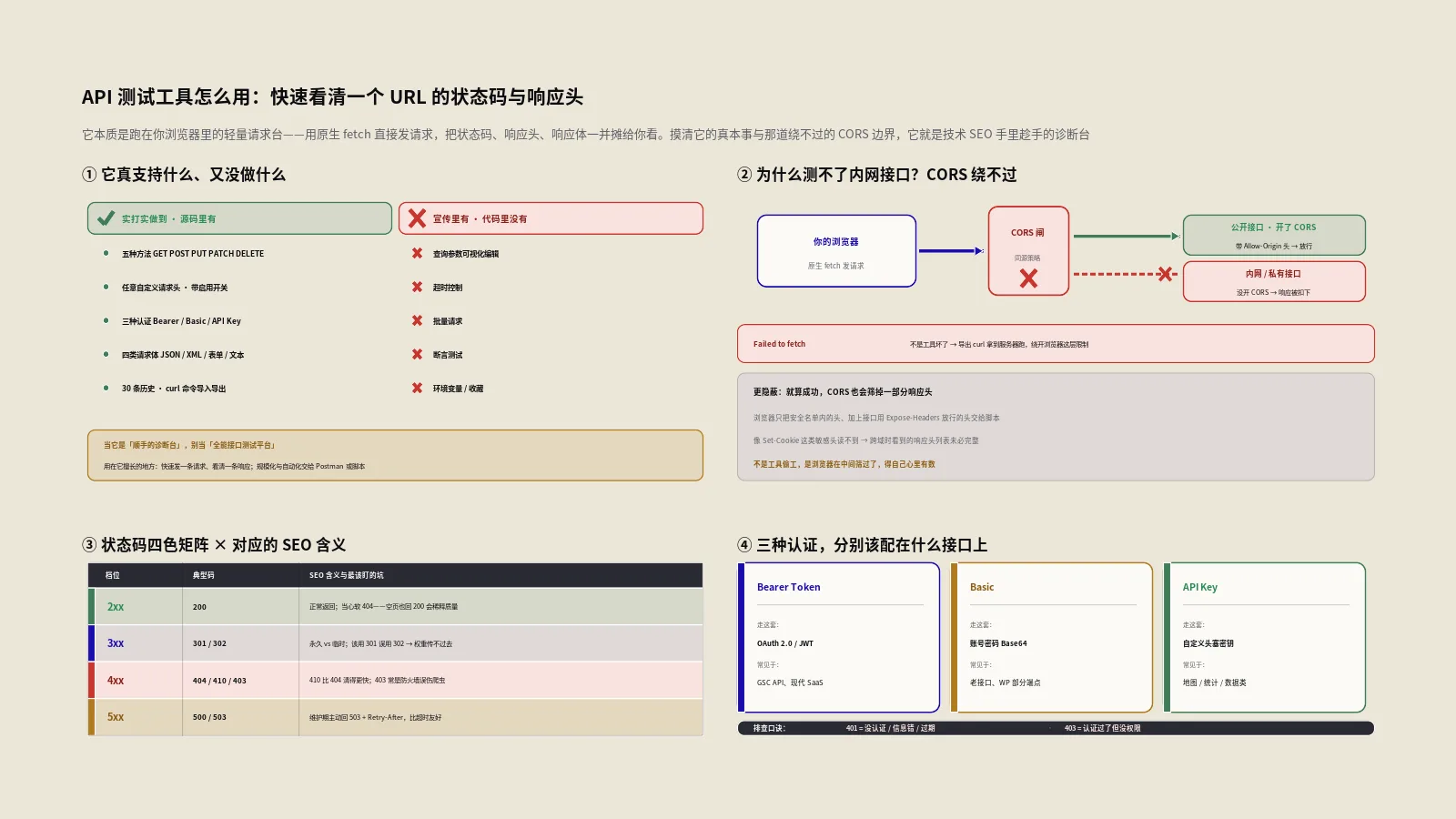Click the SEO 含义与最该盯的坑 column header
The height and width of the screenshot is (819, 1456).
(x=347, y=575)
